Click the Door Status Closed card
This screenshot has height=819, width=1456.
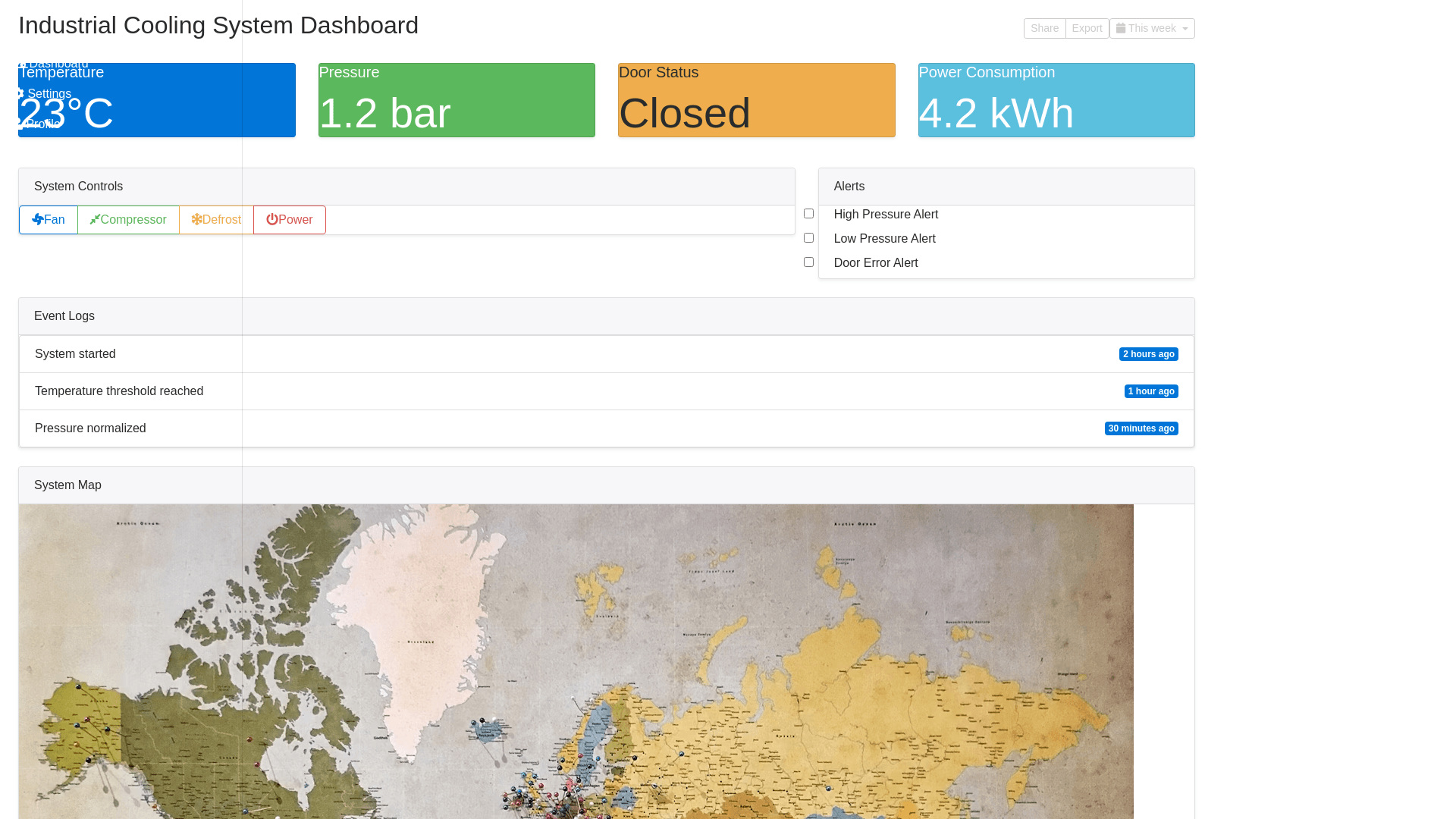point(756,100)
